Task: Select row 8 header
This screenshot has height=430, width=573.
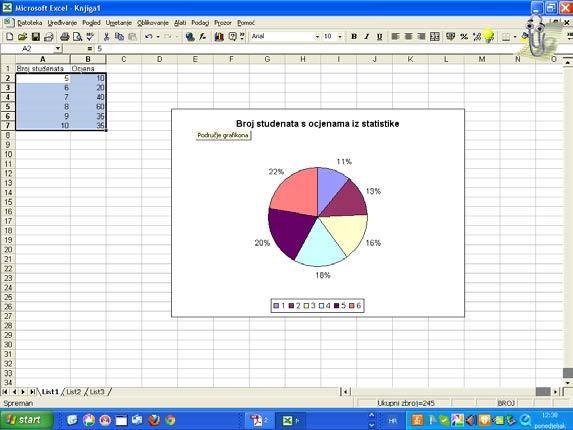Action: coord(8,135)
